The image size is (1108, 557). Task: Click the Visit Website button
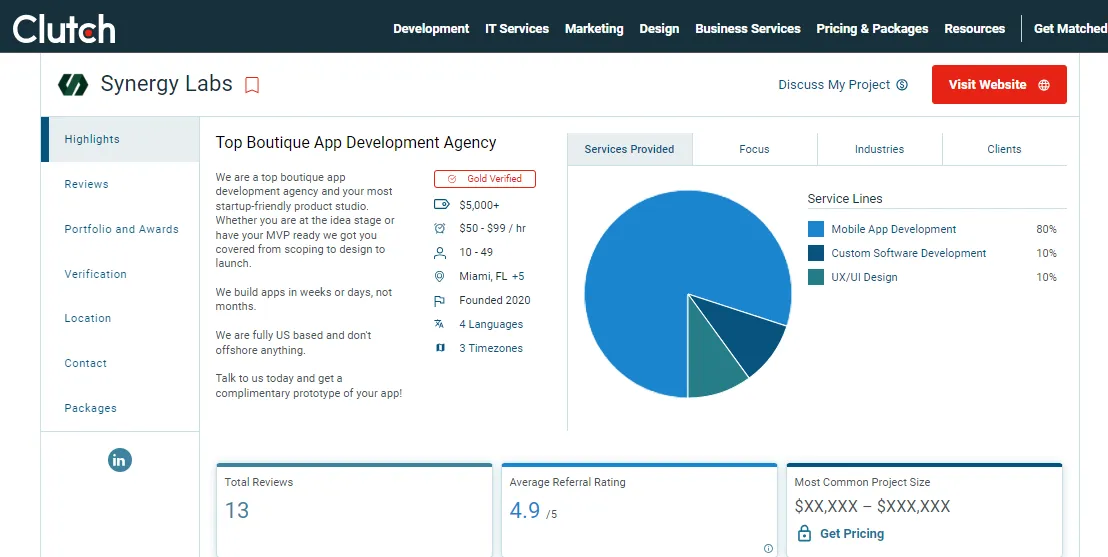(999, 85)
